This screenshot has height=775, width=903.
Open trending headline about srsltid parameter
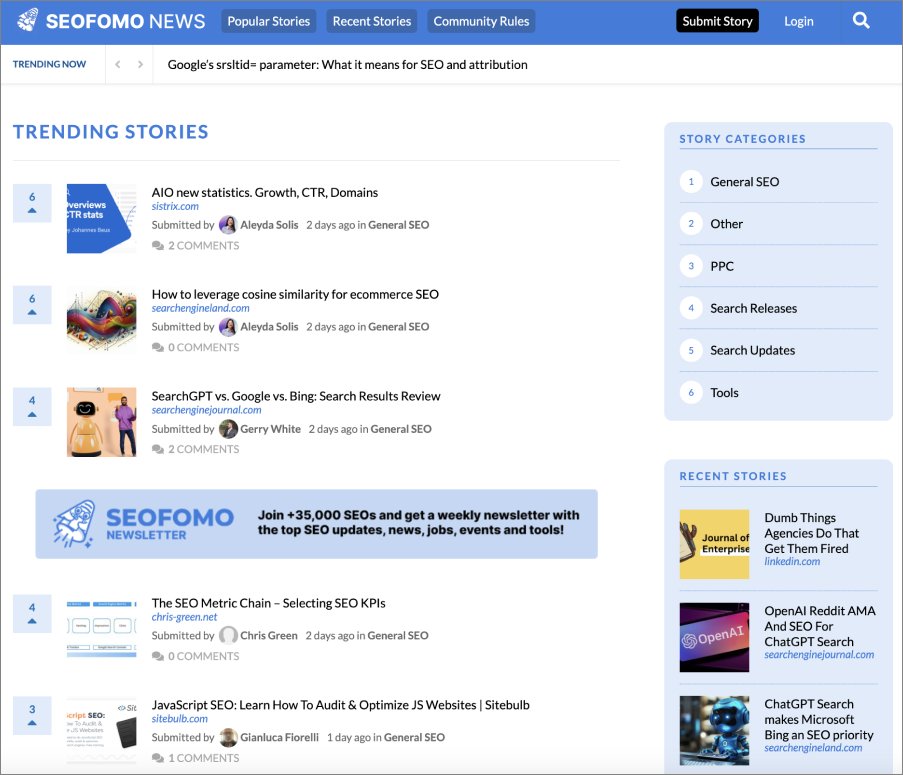click(x=347, y=64)
